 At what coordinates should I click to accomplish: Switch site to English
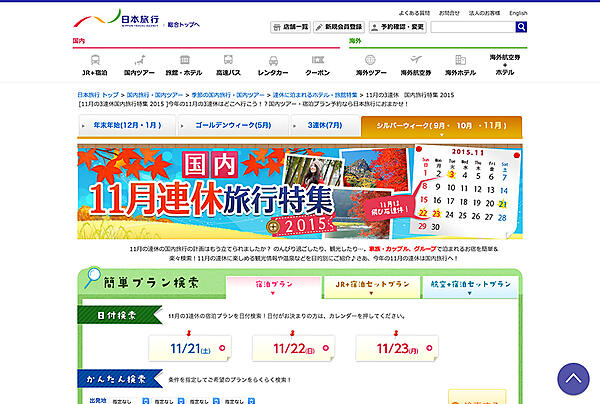518,13
